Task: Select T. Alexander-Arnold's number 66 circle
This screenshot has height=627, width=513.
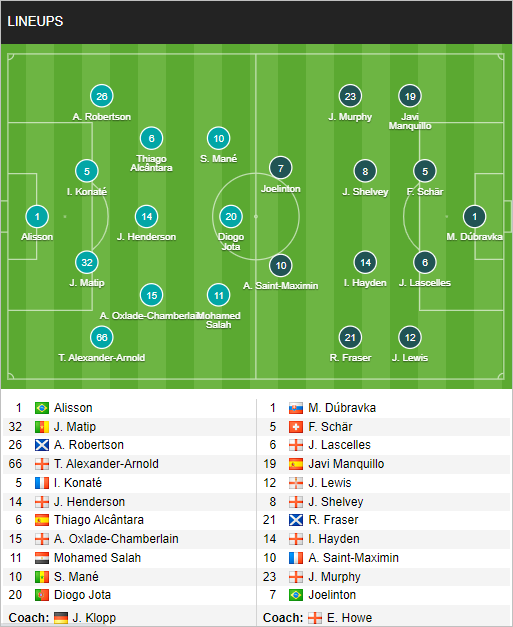Action: pyautogui.click(x=102, y=337)
